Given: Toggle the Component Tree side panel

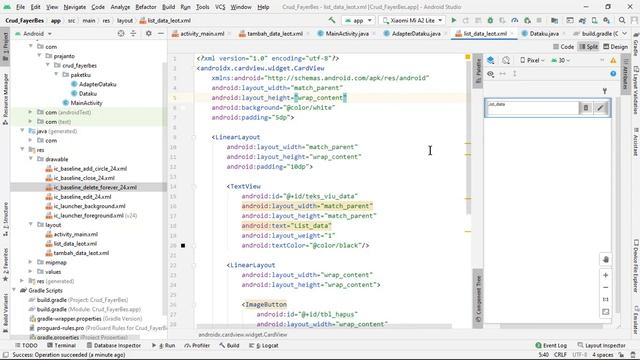Looking at the screenshot, I should 478,299.
